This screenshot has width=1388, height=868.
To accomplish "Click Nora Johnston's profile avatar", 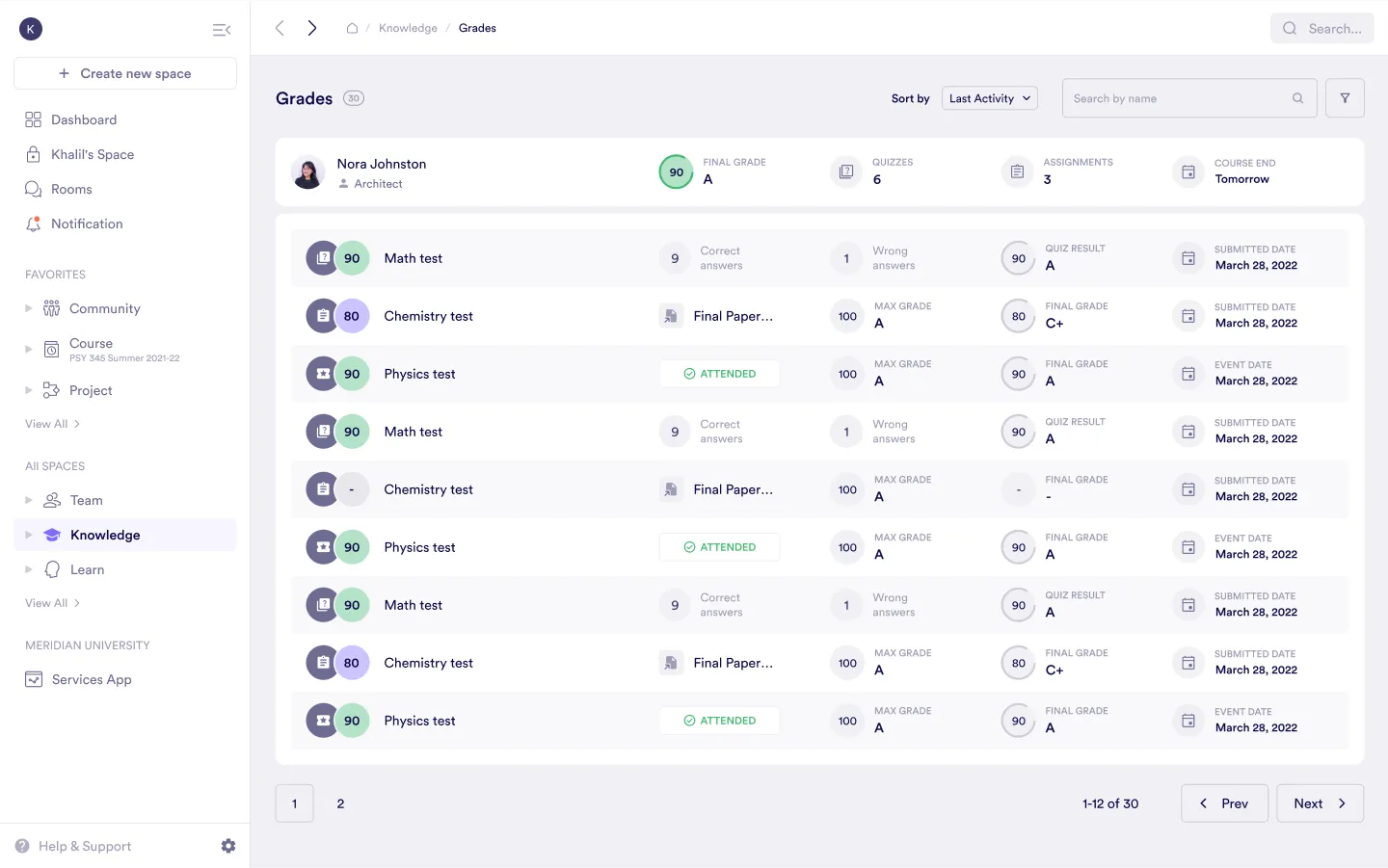I will pos(307,172).
